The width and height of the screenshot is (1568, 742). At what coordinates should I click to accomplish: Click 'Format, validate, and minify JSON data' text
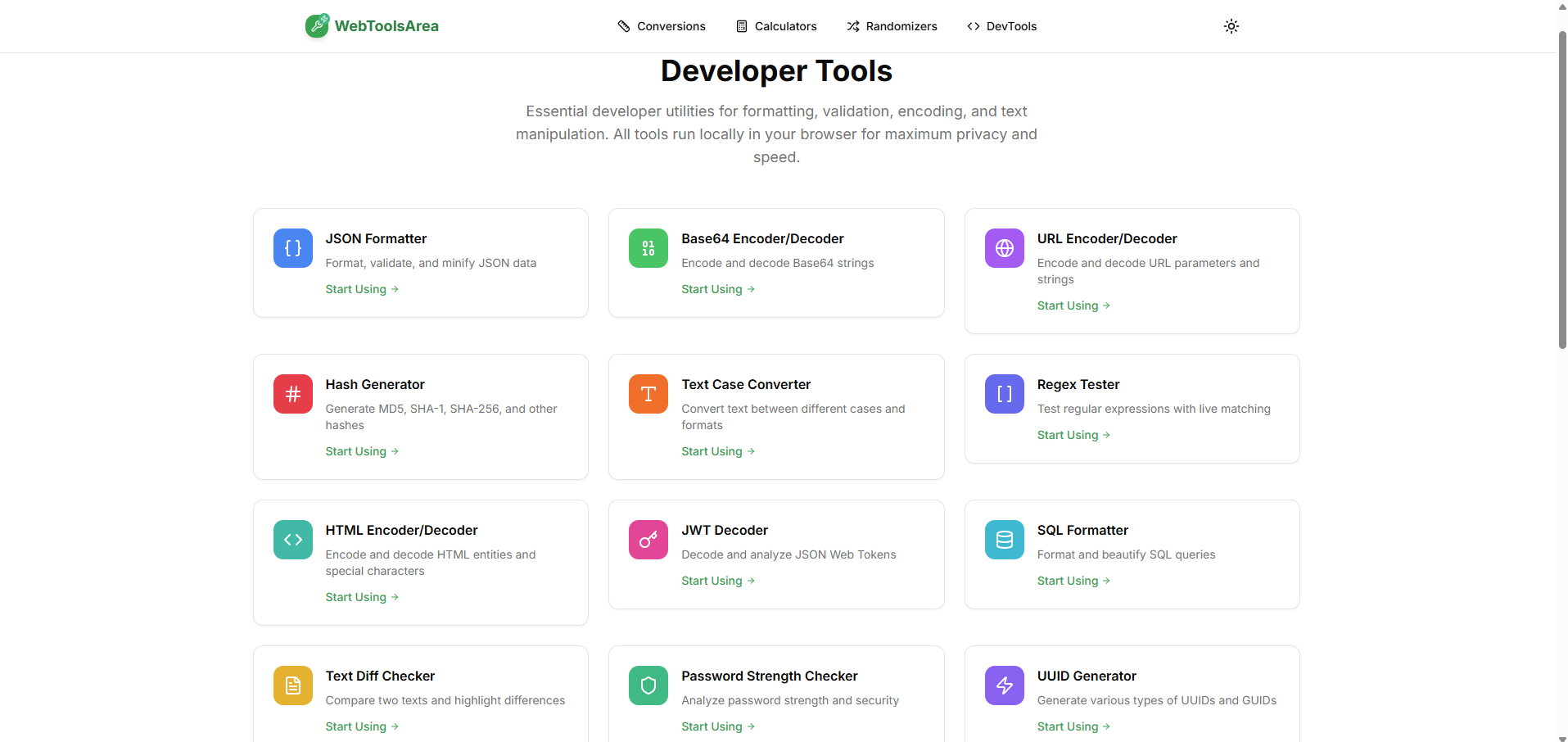click(x=431, y=263)
